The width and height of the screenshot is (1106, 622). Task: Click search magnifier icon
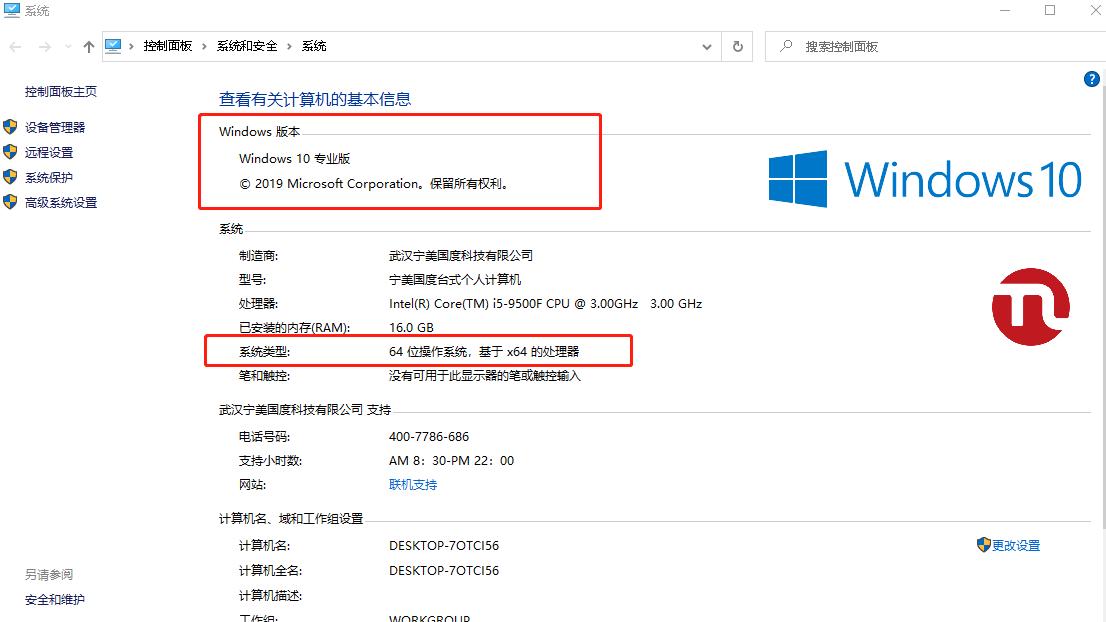pyautogui.click(x=786, y=46)
